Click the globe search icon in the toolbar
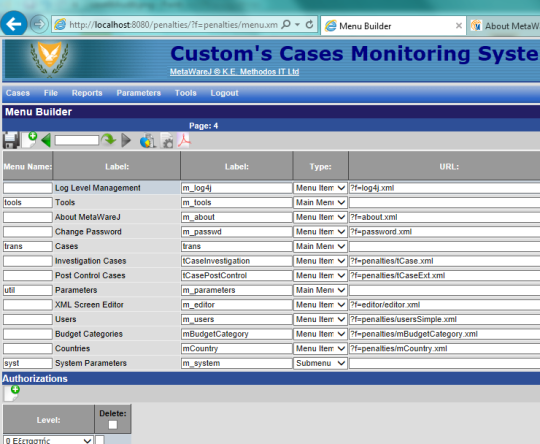The width and height of the screenshot is (540, 444). [148, 141]
